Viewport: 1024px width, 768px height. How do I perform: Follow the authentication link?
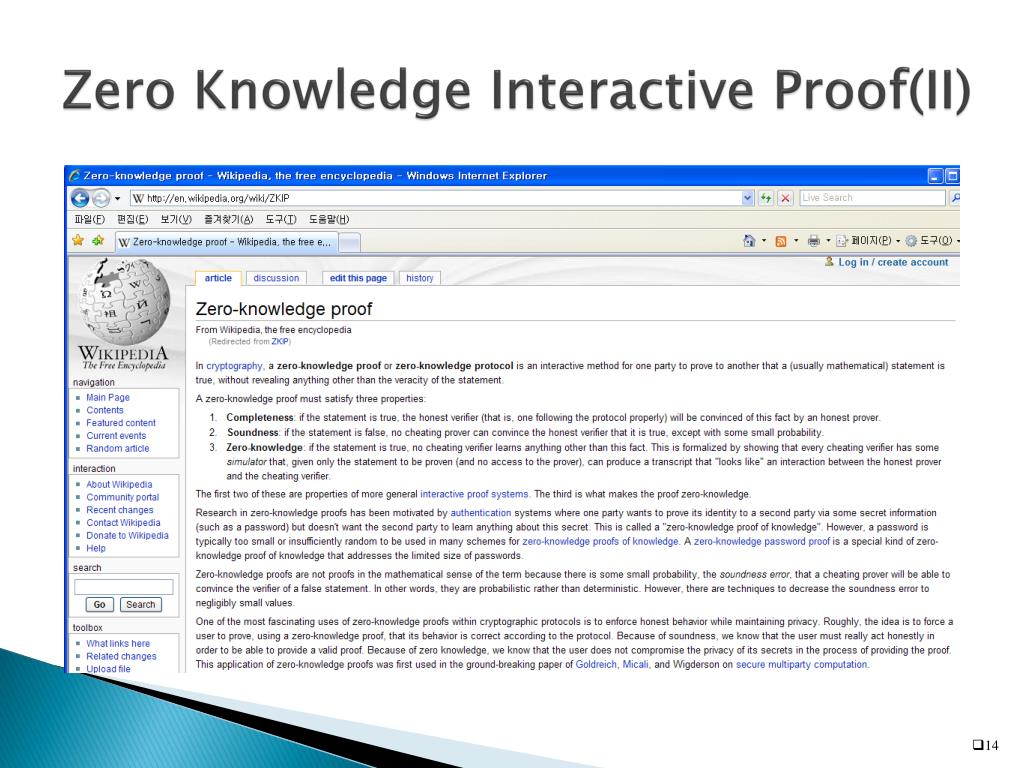click(481, 513)
